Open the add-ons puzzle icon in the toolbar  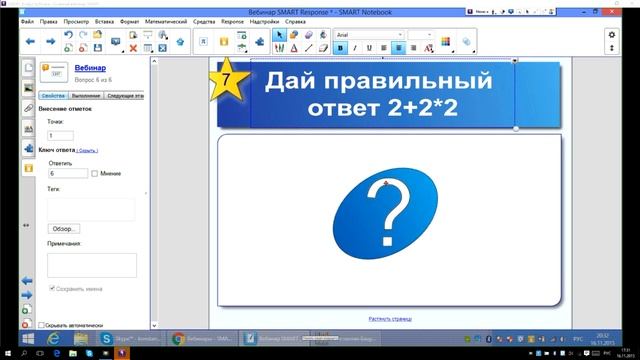pyautogui.click(x=260, y=42)
